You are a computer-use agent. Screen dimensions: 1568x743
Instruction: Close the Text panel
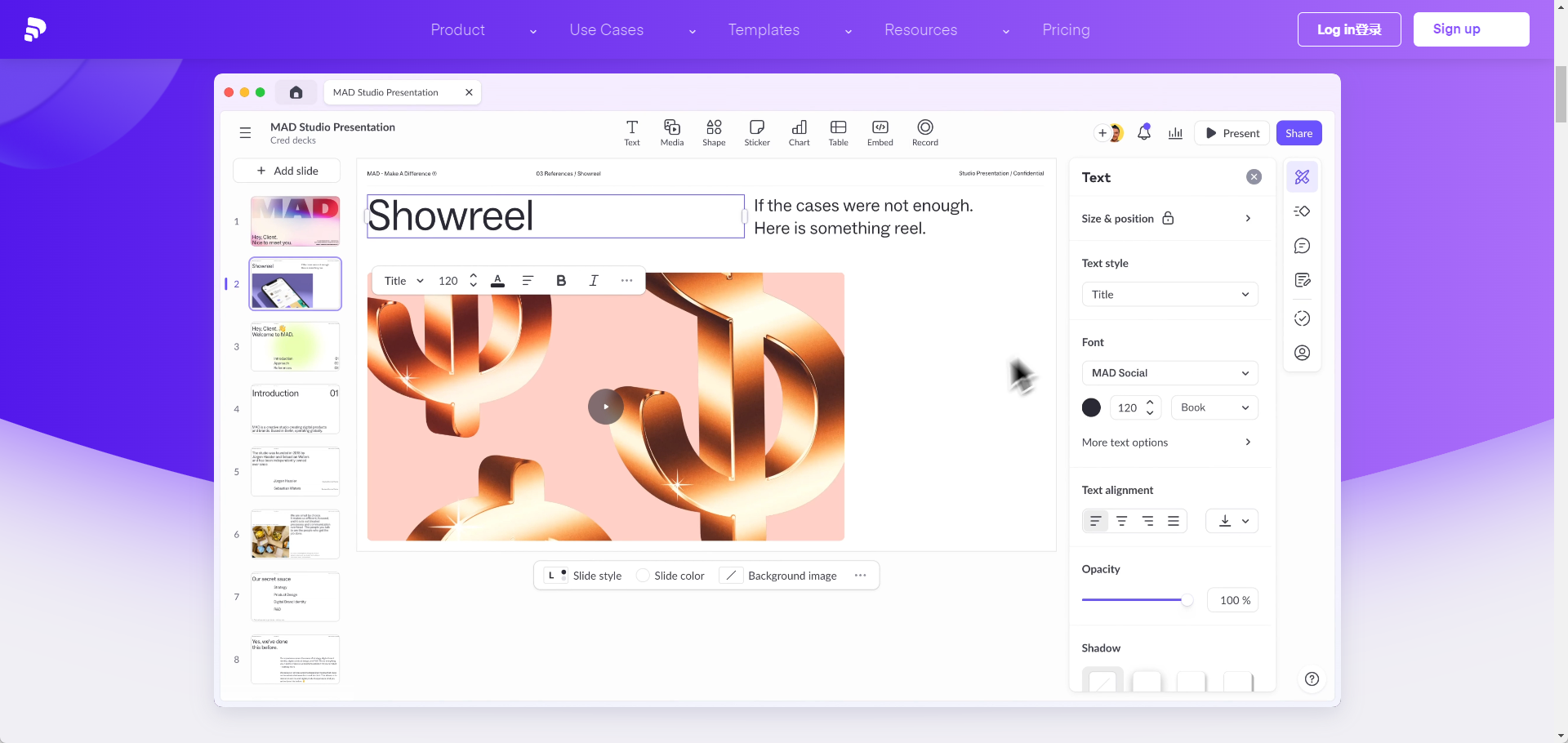pyautogui.click(x=1254, y=177)
